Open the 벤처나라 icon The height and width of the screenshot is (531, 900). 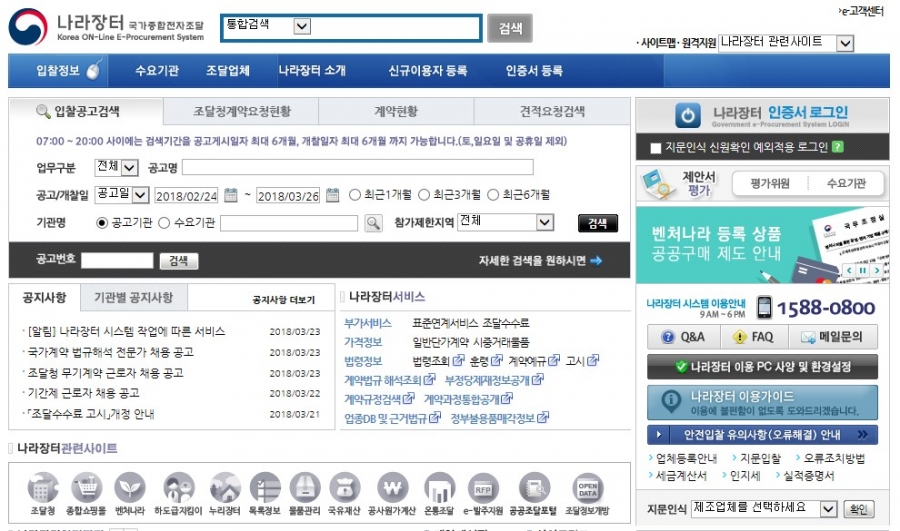[130, 488]
